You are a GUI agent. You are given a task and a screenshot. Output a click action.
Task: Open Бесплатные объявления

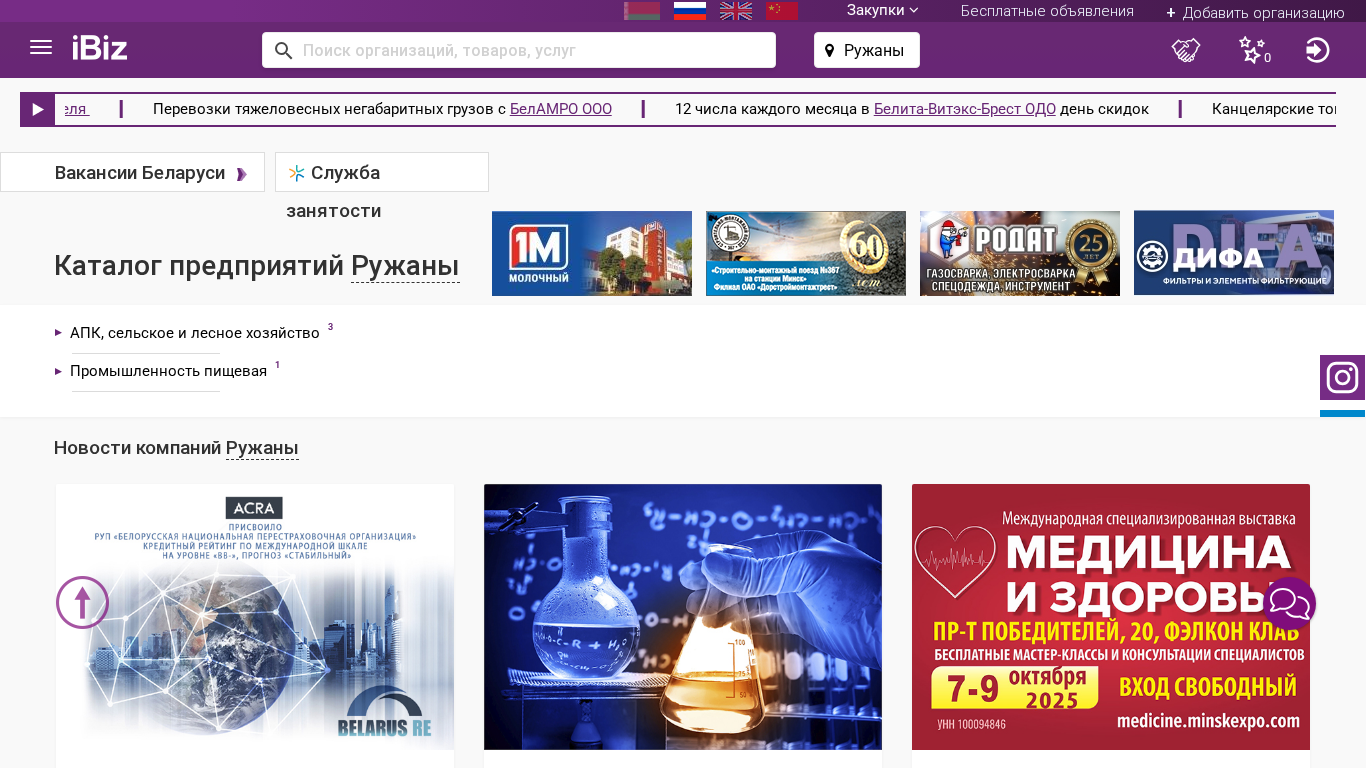[1047, 11]
